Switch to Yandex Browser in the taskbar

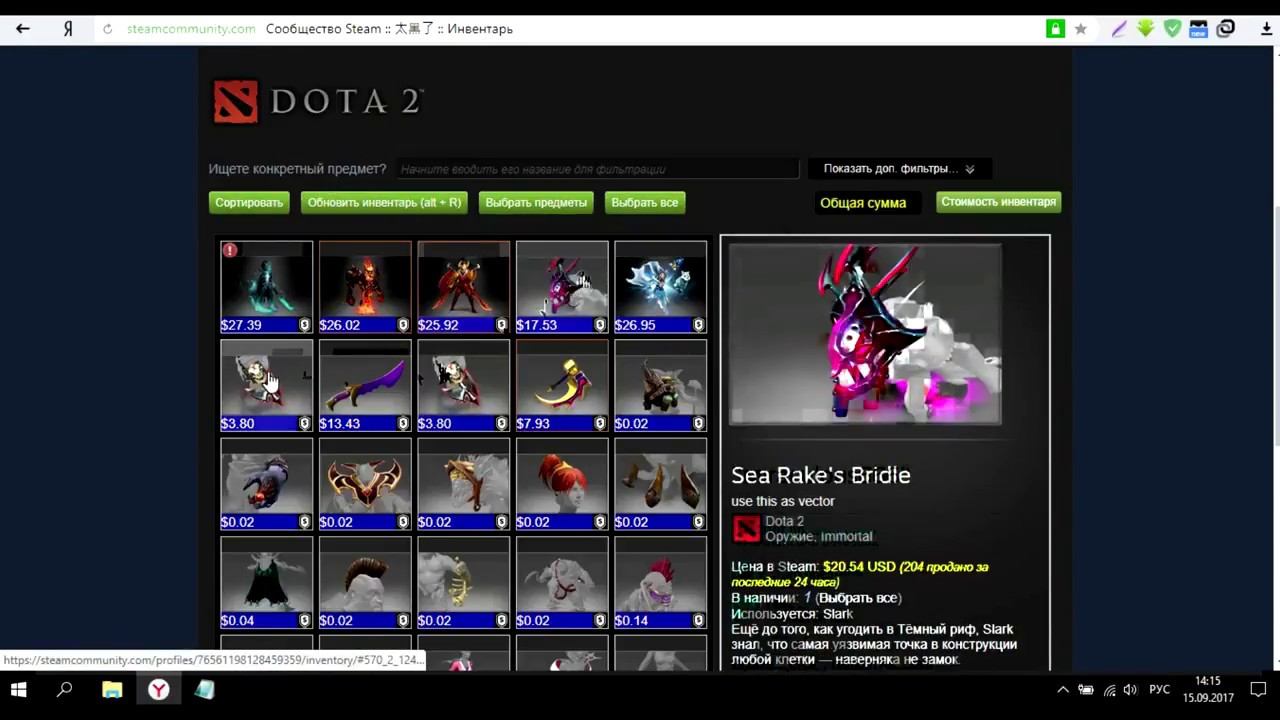[159, 690]
